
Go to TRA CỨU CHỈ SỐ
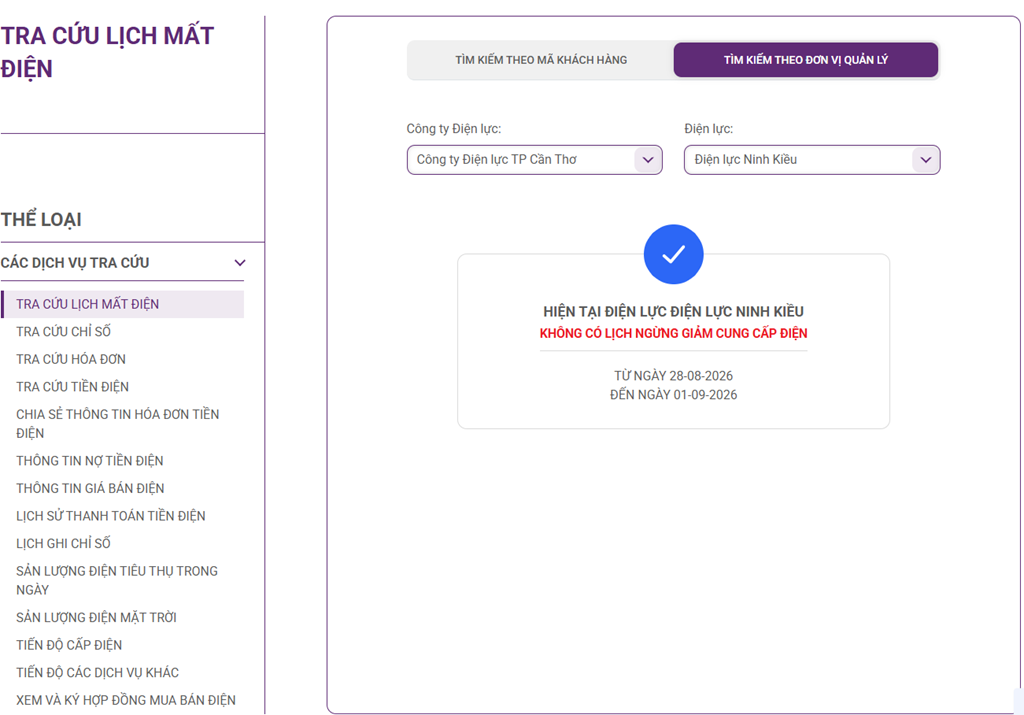coord(63,332)
